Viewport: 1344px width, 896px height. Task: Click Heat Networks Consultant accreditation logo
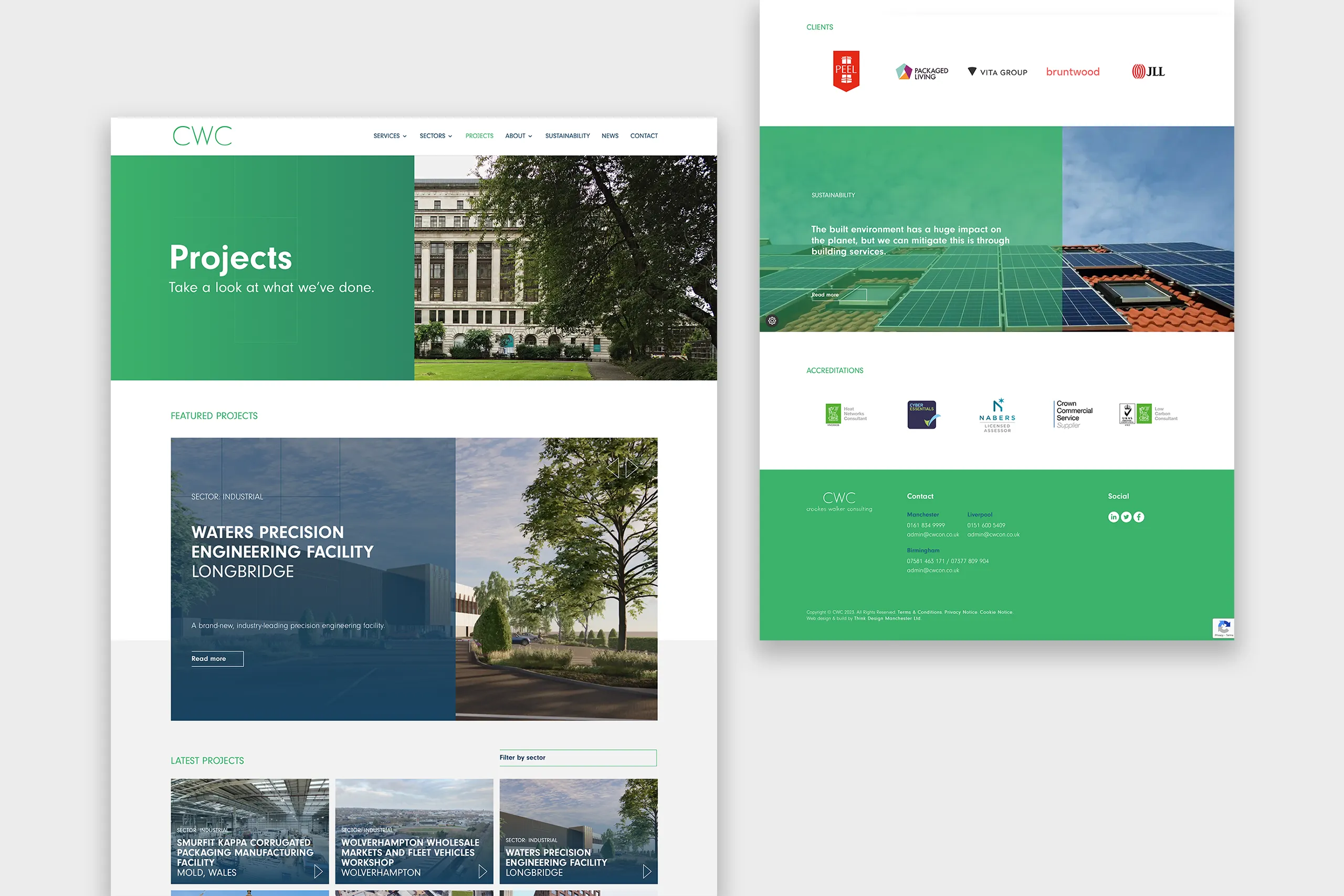tap(846, 414)
